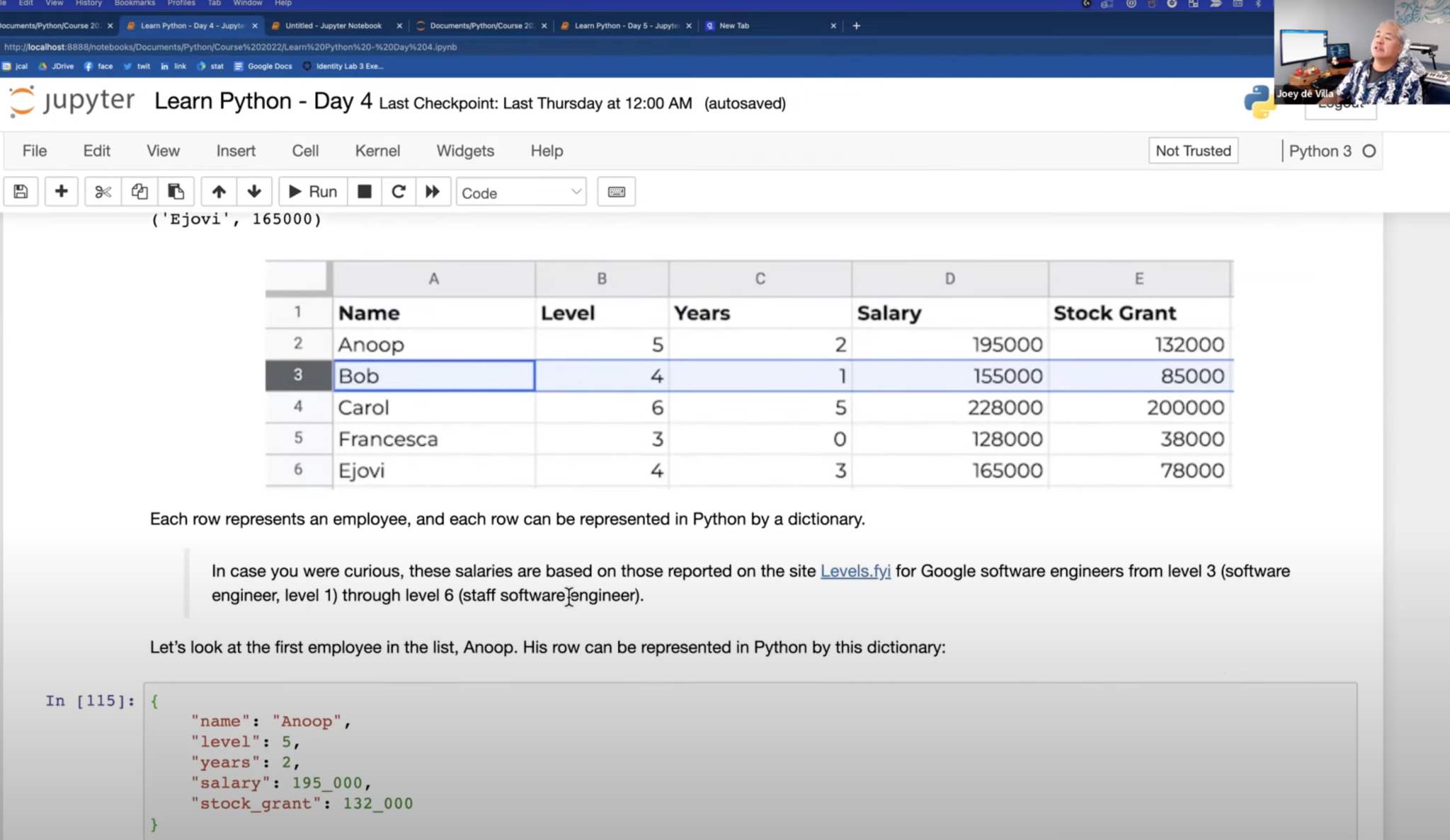The width and height of the screenshot is (1450, 840).
Task: Paste cells below icon
Action: (176, 192)
